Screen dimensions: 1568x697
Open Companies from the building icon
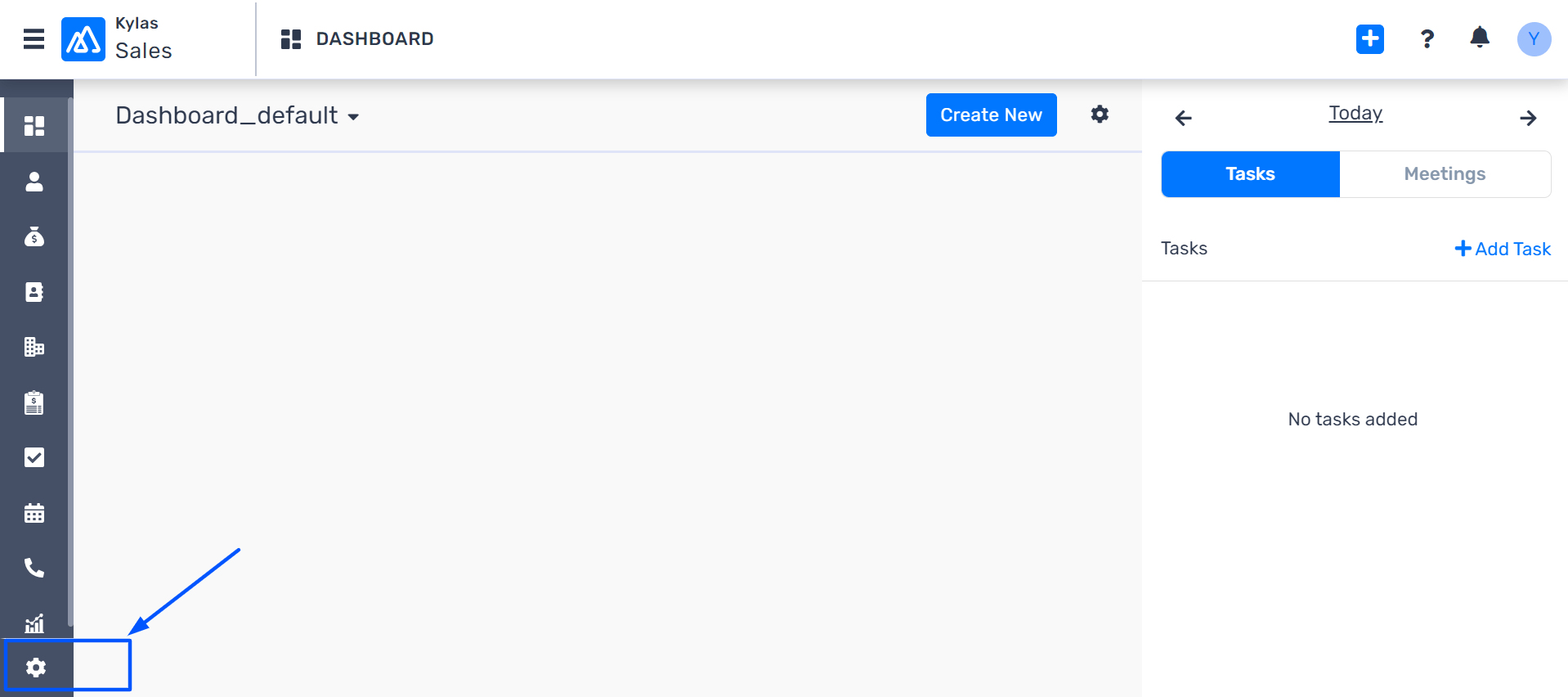[x=34, y=347]
